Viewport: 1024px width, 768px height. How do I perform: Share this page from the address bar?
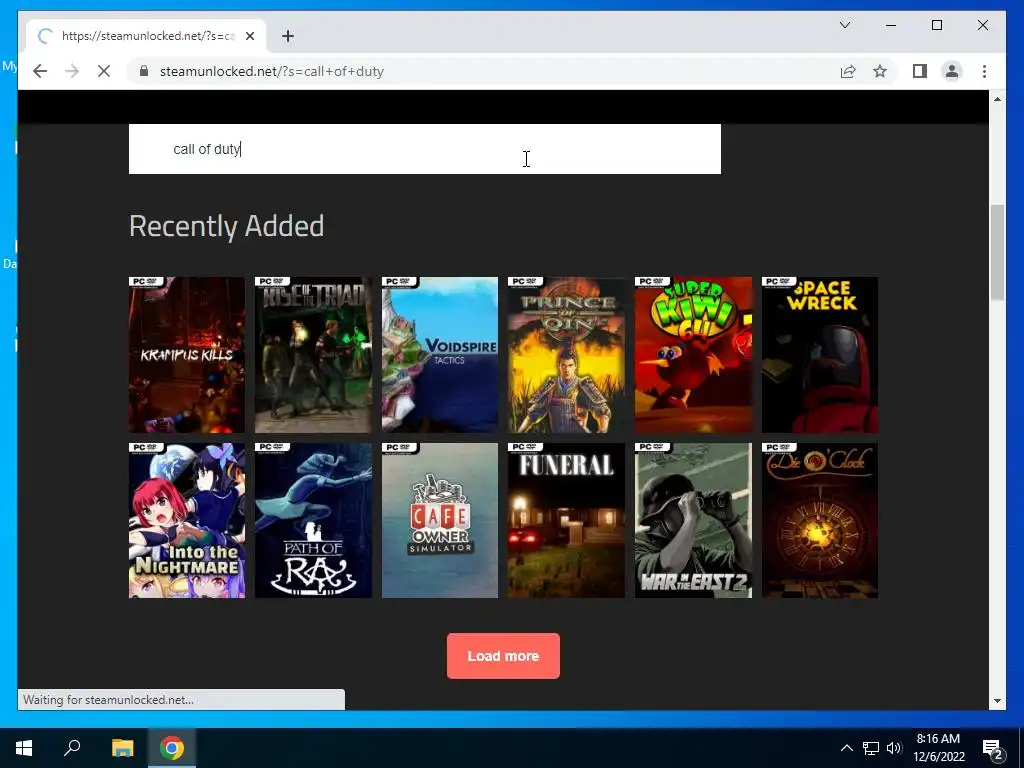[848, 71]
